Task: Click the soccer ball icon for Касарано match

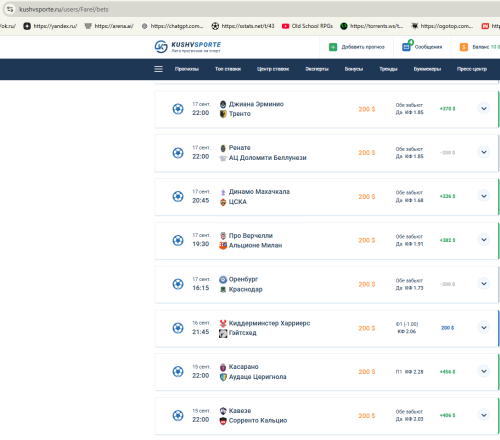Action: coord(178,371)
